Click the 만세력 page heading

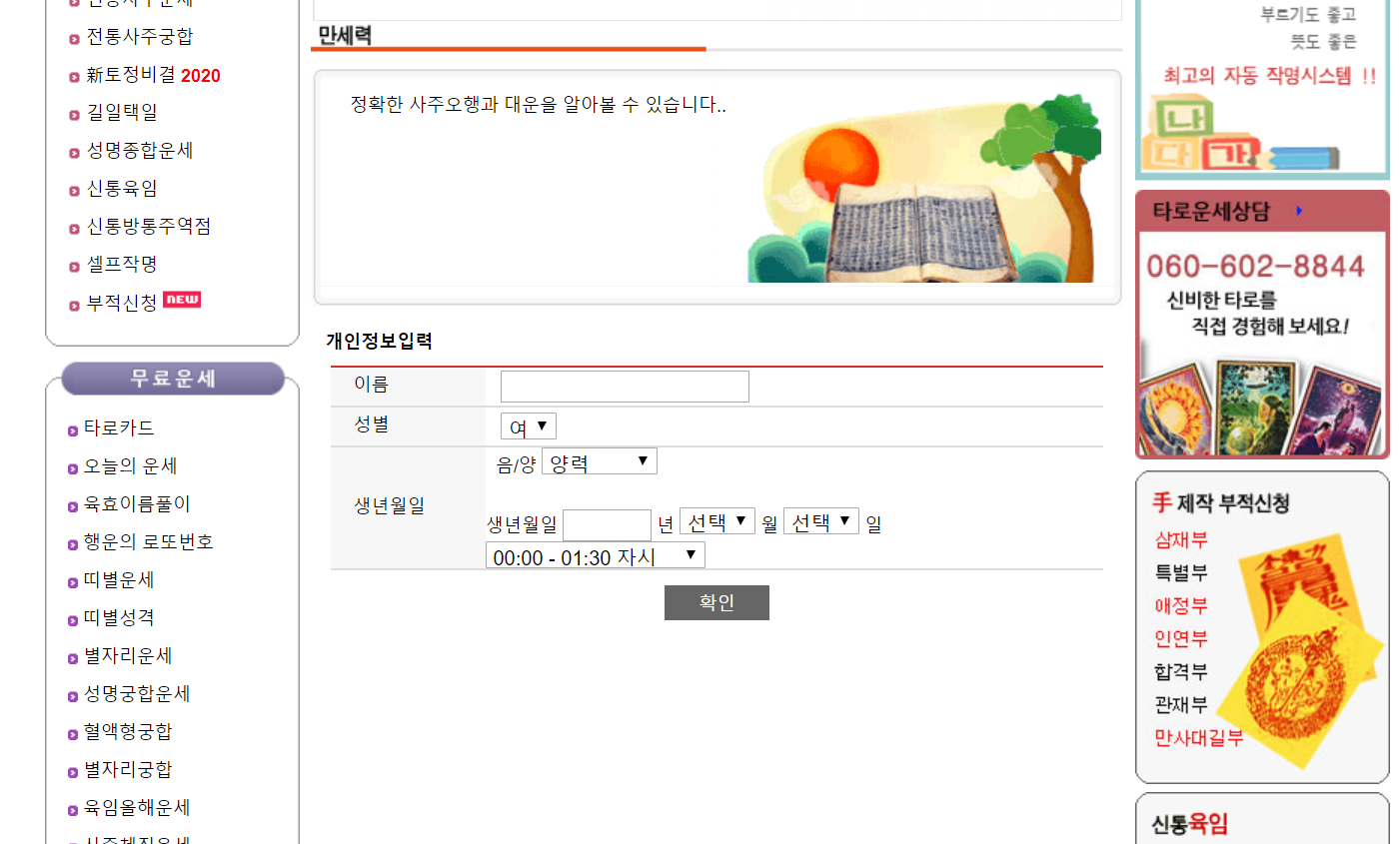pyautogui.click(x=345, y=35)
